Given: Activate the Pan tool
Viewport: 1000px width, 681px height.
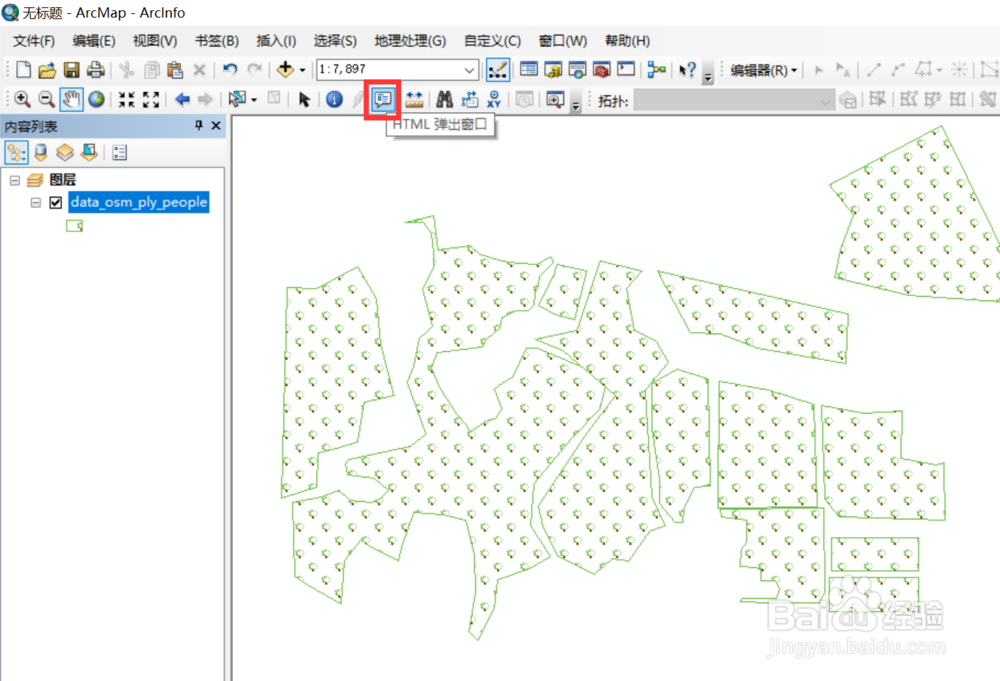Looking at the screenshot, I should click(x=70, y=99).
